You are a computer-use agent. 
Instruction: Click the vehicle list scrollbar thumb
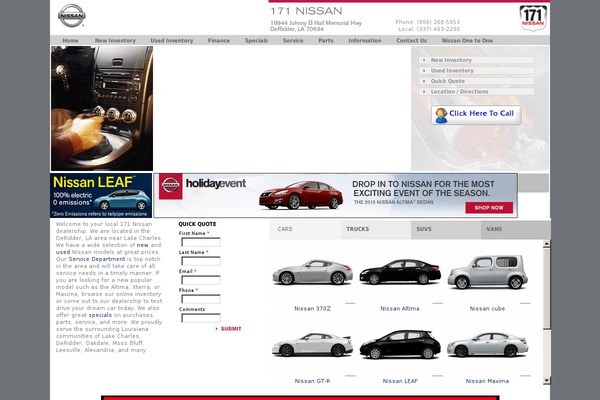coord(546,288)
